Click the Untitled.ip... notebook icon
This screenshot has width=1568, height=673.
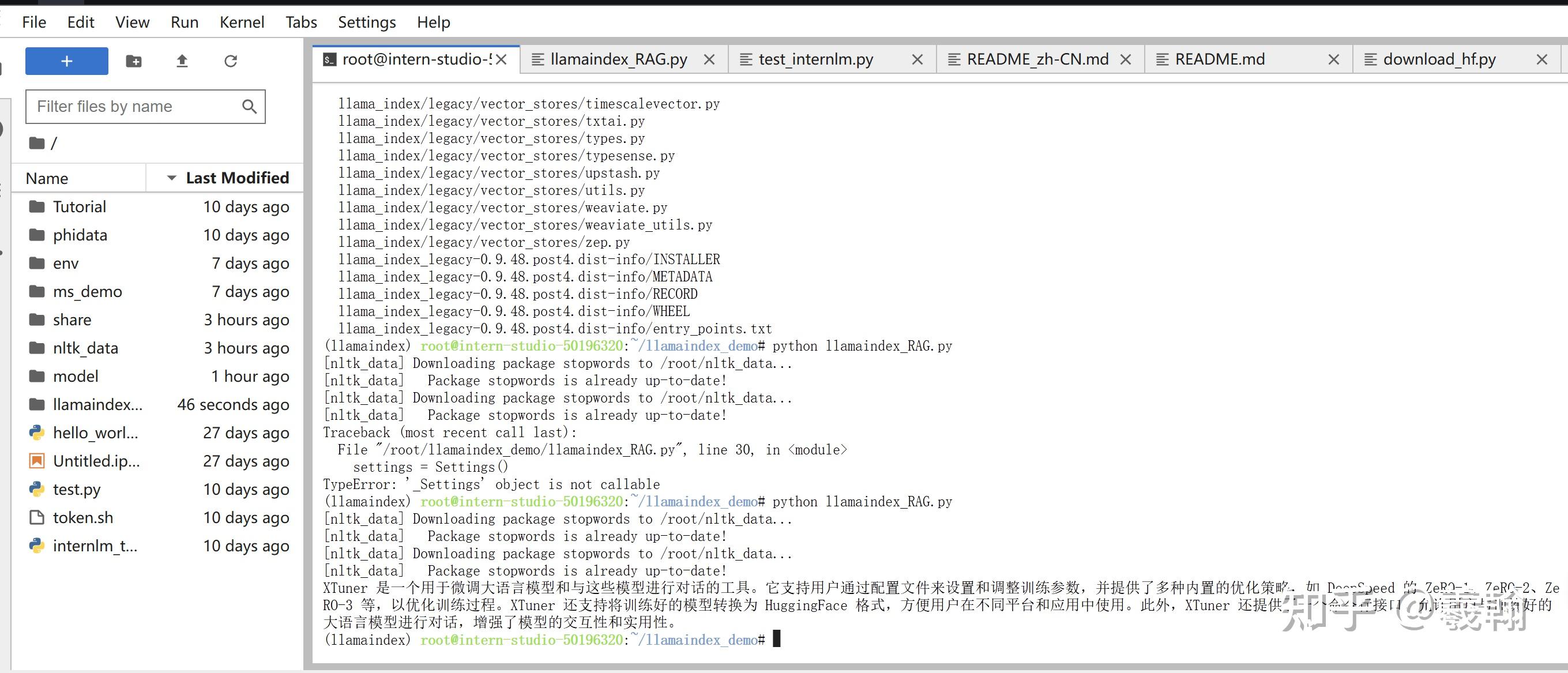[x=37, y=461]
